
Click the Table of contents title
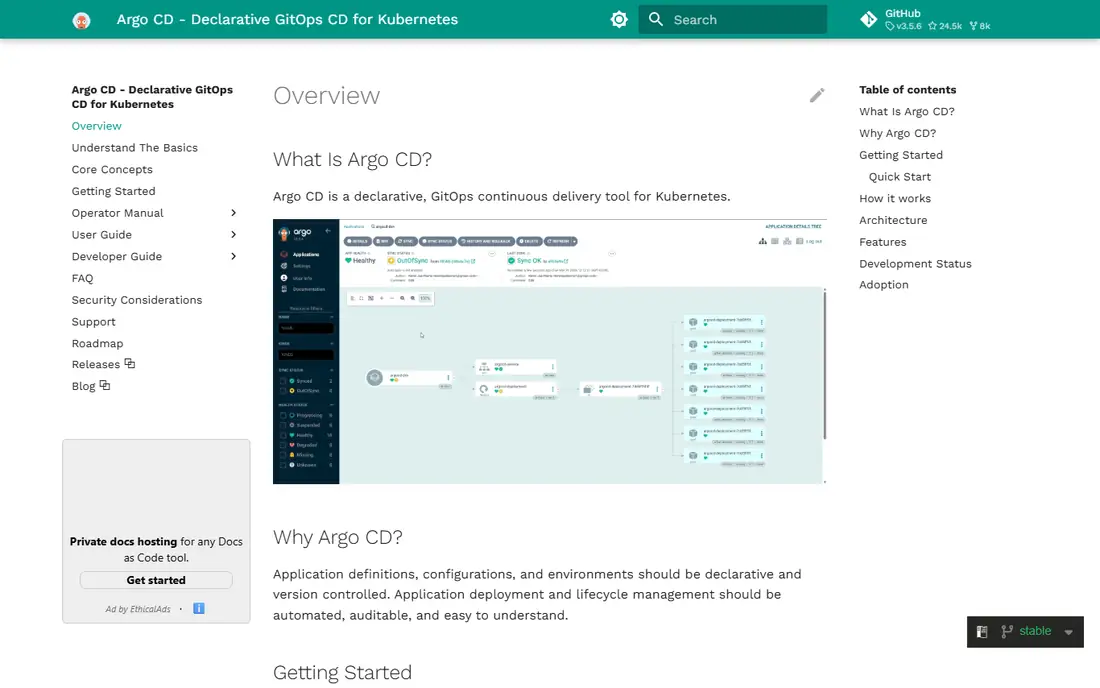907,90
